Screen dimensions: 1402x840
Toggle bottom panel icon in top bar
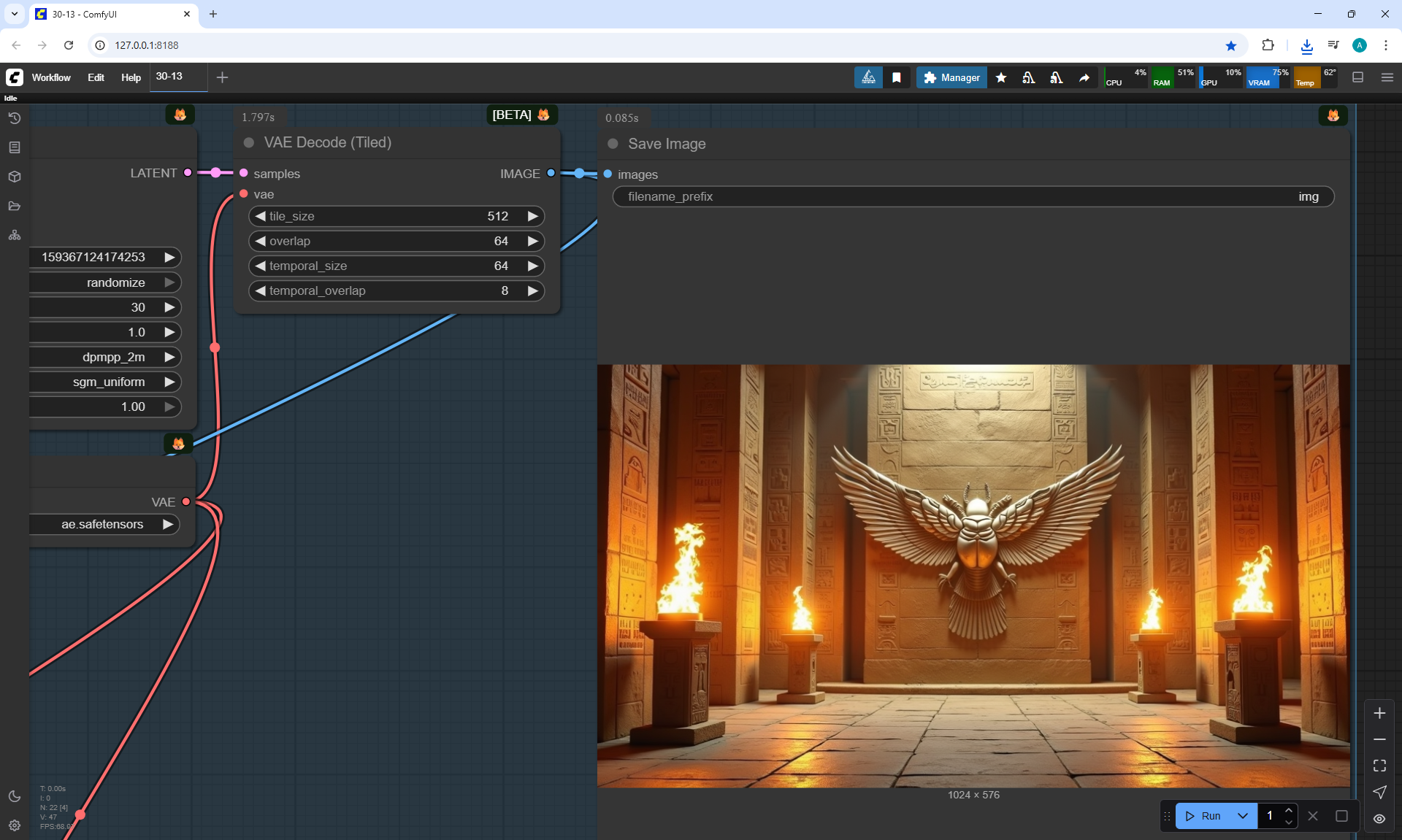coord(1358,77)
